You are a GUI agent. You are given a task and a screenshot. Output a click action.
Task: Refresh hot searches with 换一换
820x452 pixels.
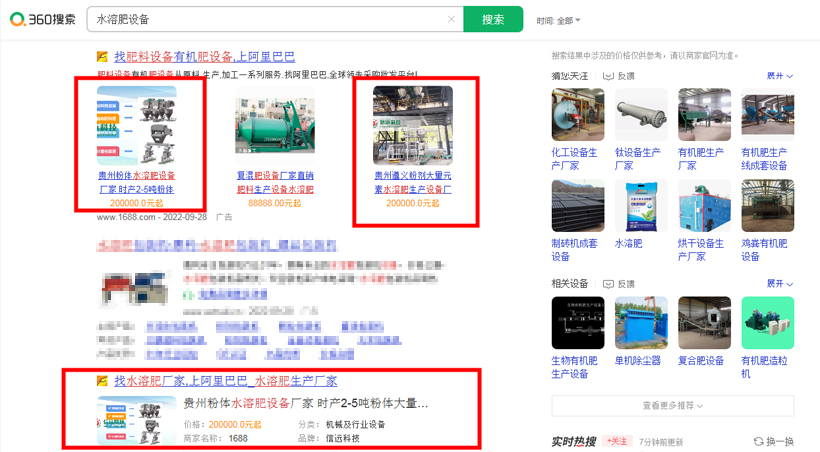click(774, 441)
